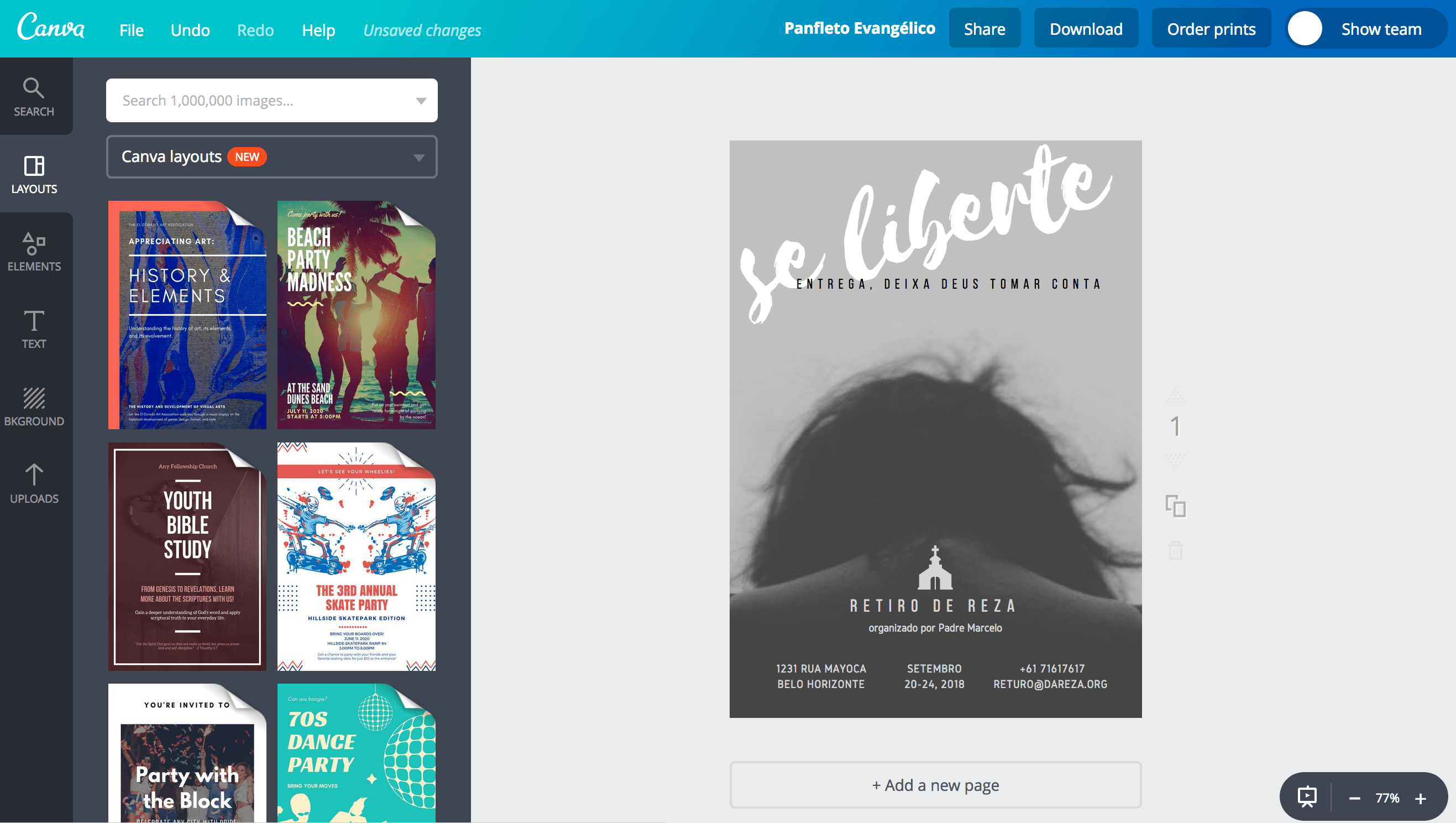Open the Text panel

[x=34, y=329]
